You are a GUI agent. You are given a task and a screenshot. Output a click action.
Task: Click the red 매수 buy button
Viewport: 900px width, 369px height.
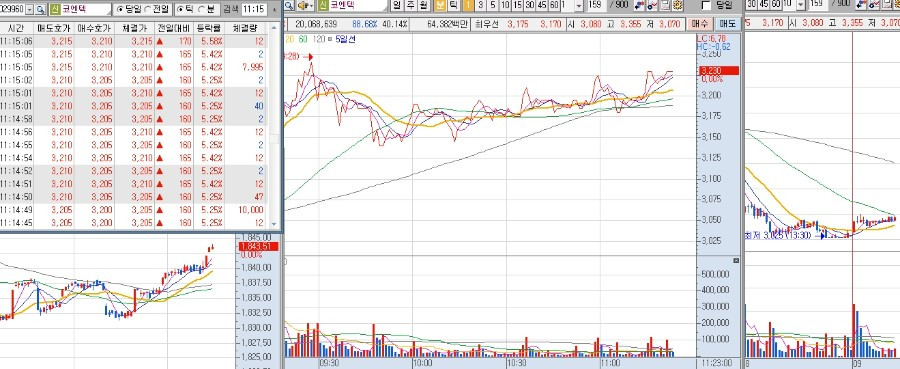pos(700,24)
